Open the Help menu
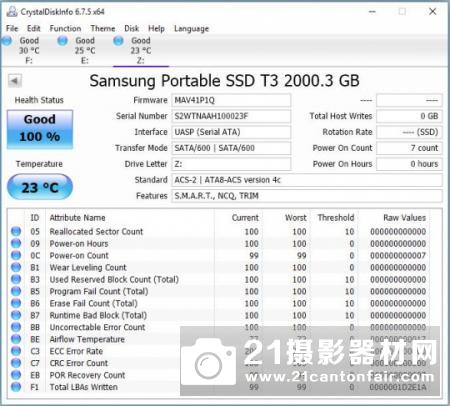The width and height of the screenshot is (450, 406). point(156,28)
